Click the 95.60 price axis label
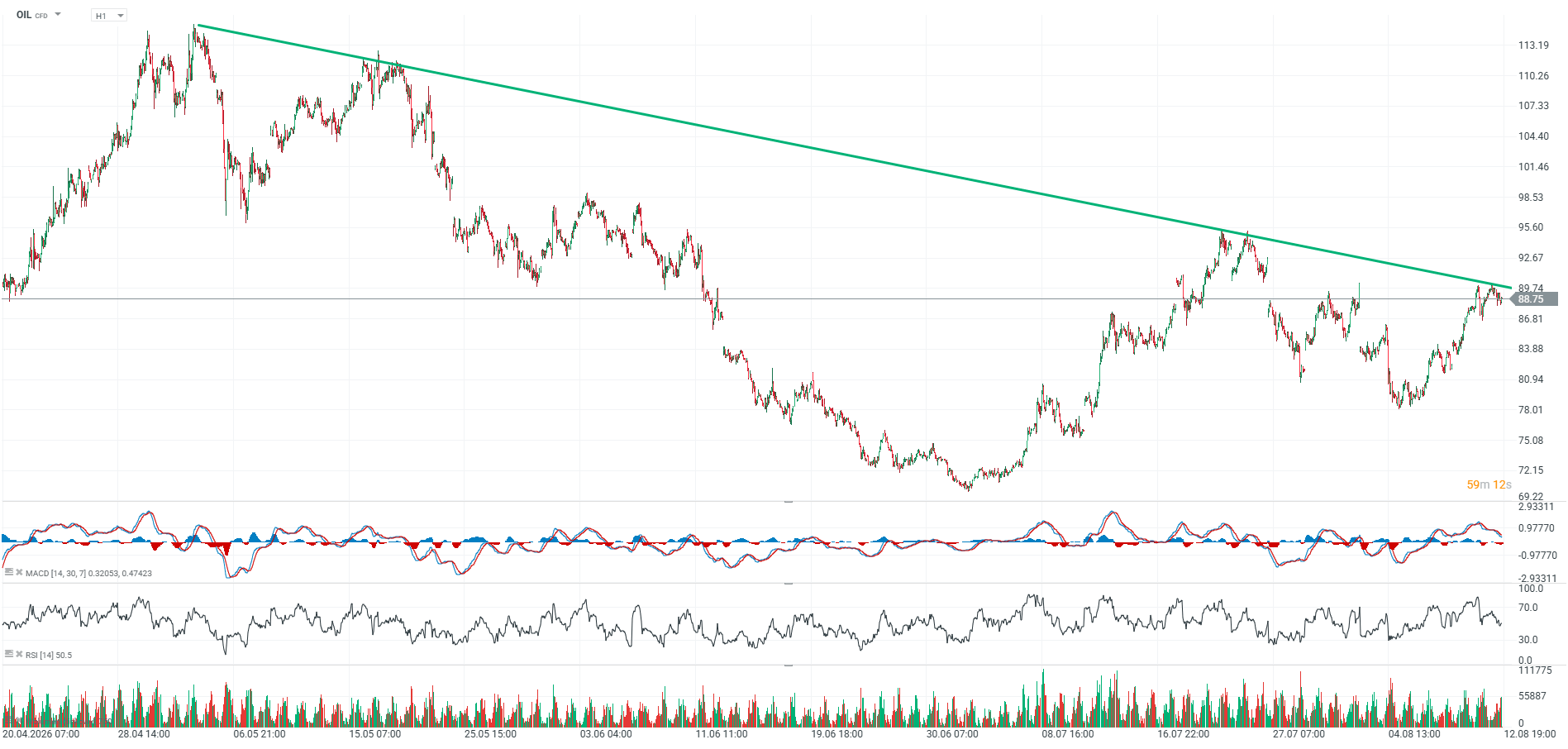 pyautogui.click(x=1531, y=227)
